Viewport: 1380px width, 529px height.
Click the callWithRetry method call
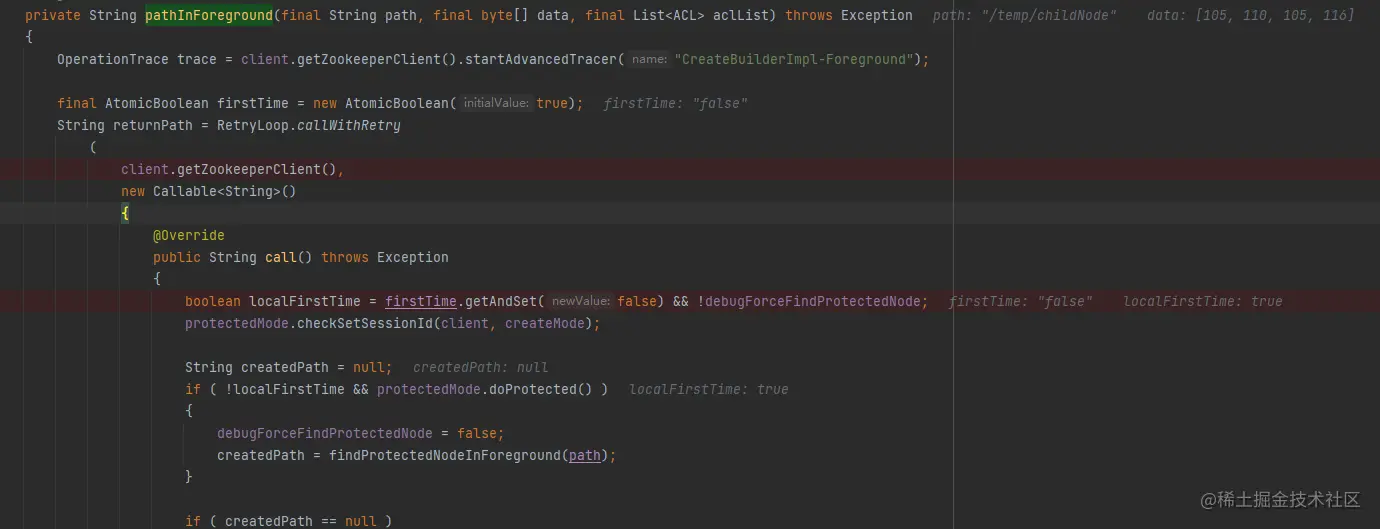click(x=349, y=126)
